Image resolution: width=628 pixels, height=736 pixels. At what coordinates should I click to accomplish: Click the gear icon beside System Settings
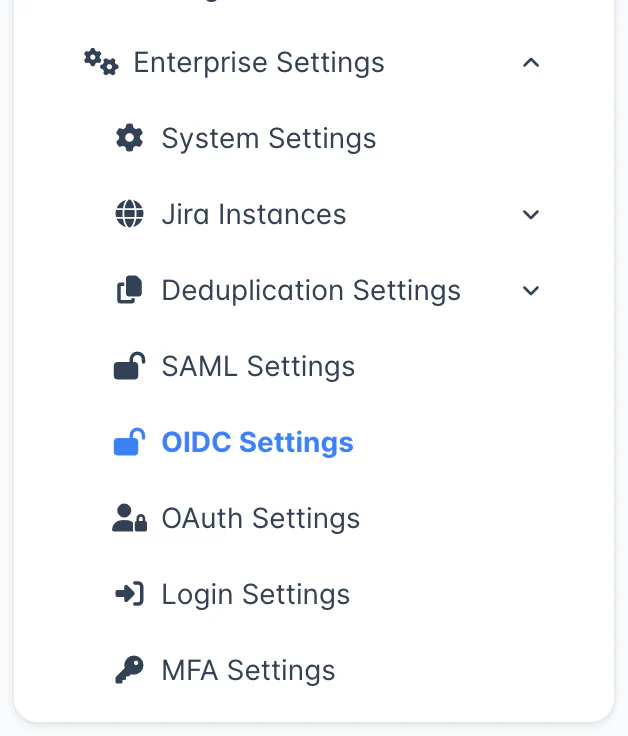tap(129, 138)
